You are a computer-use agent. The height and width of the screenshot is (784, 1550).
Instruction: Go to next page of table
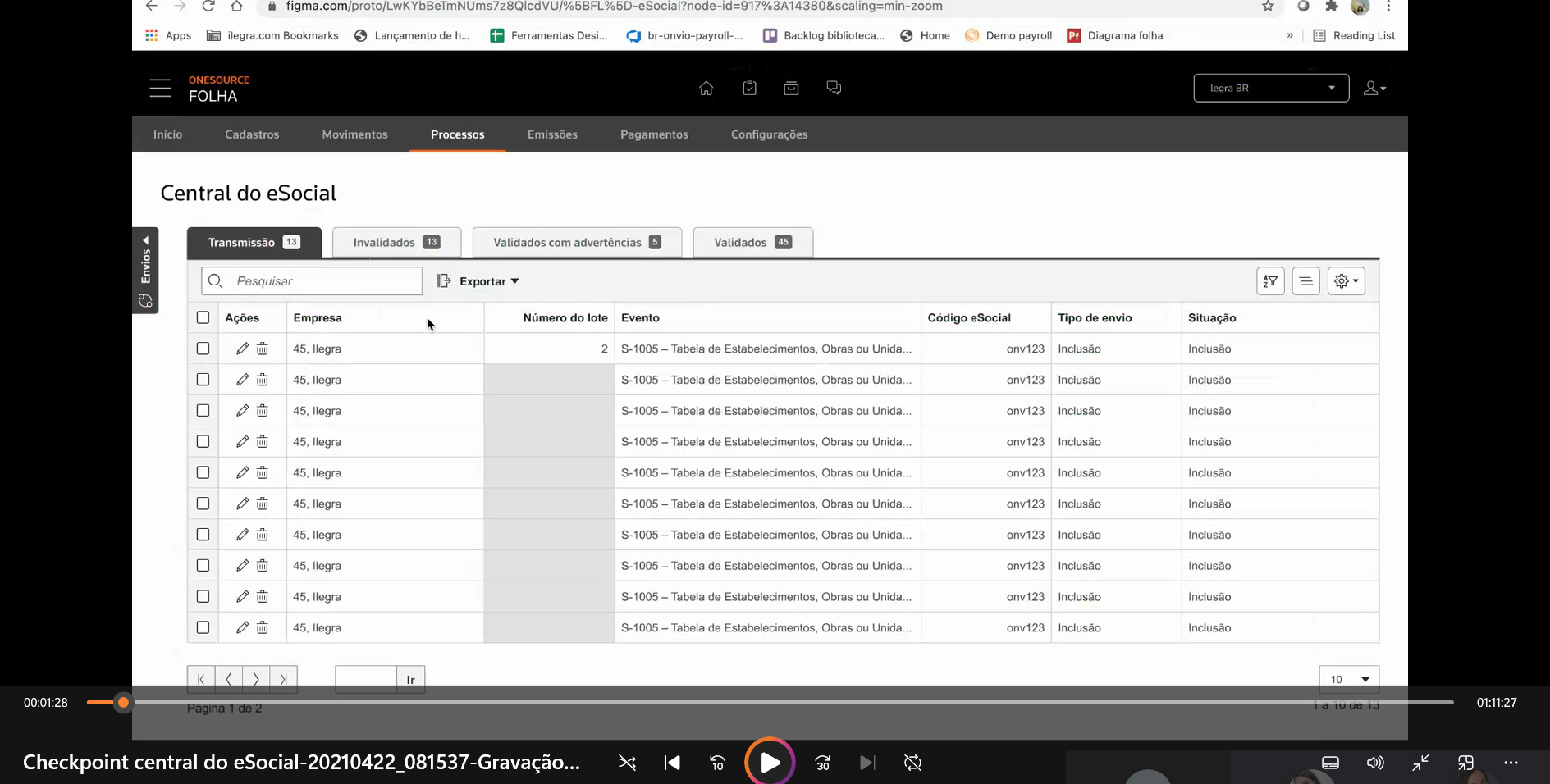[256, 679]
